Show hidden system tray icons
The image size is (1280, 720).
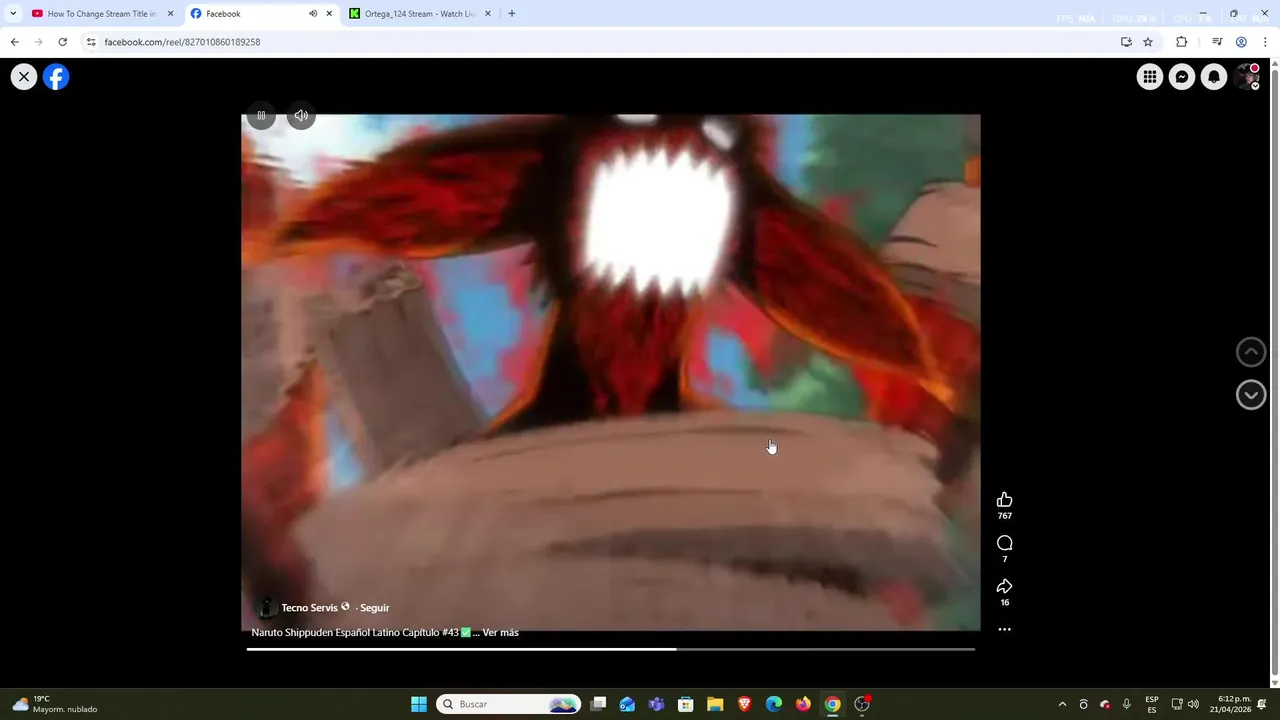click(x=1062, y=704)
